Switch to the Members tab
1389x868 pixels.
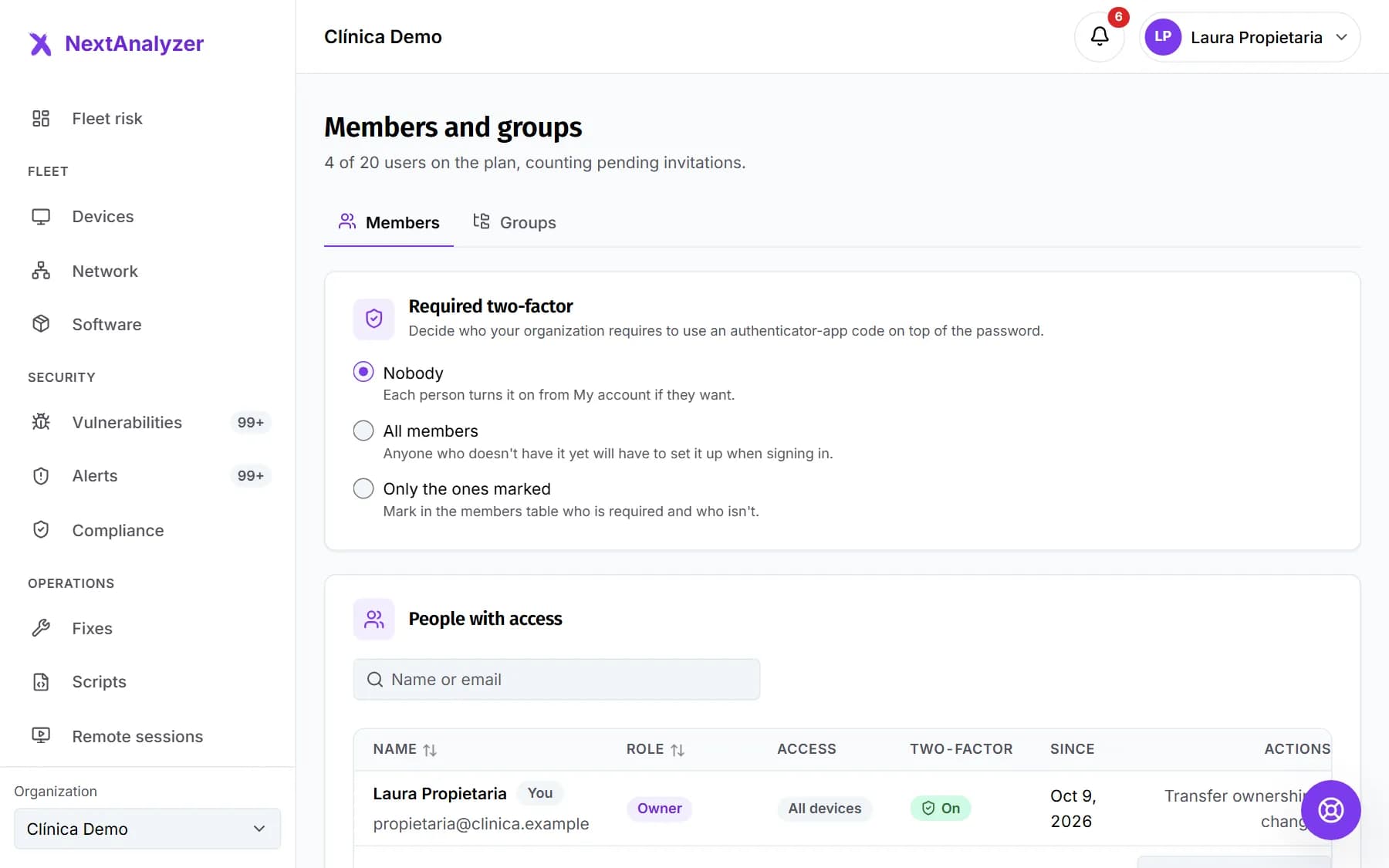click(x=389, y=223)
